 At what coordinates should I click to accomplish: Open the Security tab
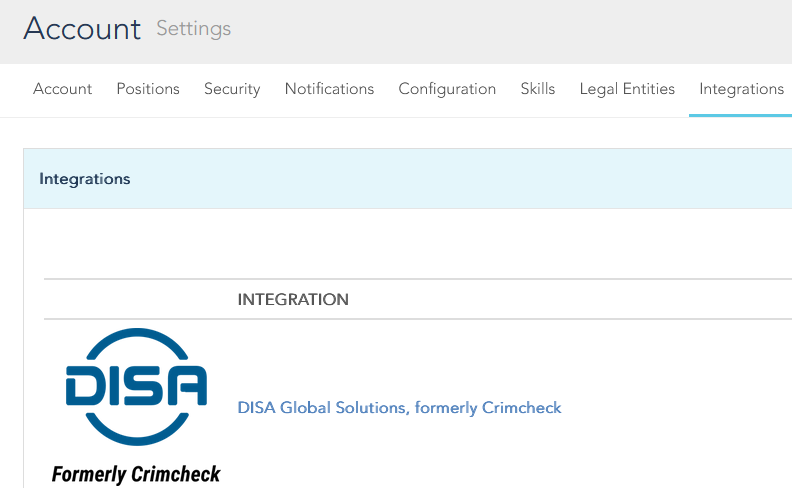coord(232,89)
